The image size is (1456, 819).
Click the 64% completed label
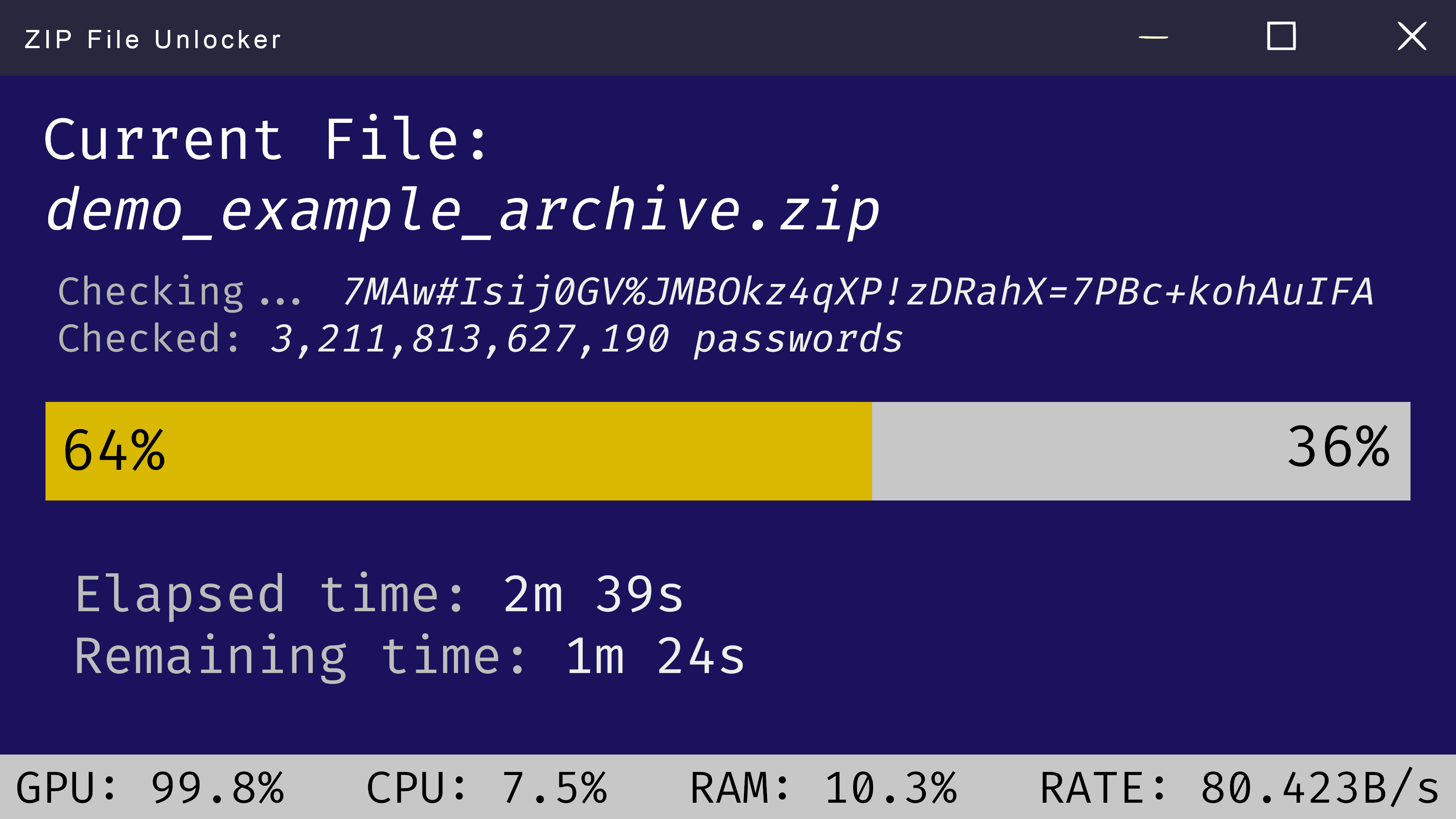(x=114, y=450)
